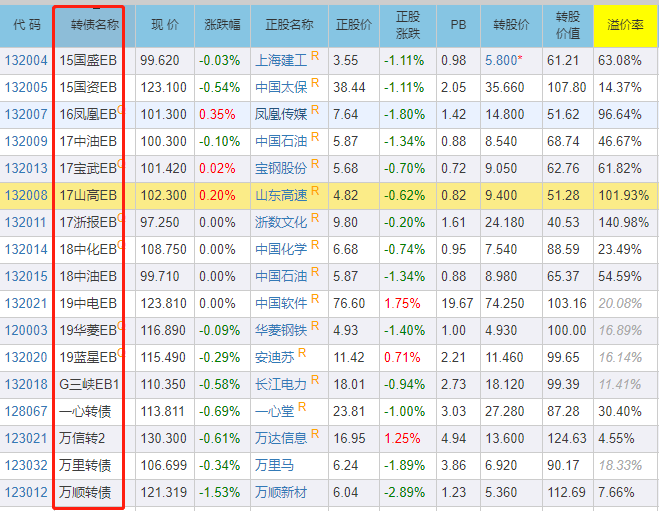Sort by the 代码 column header

click(x=27, y=25)
